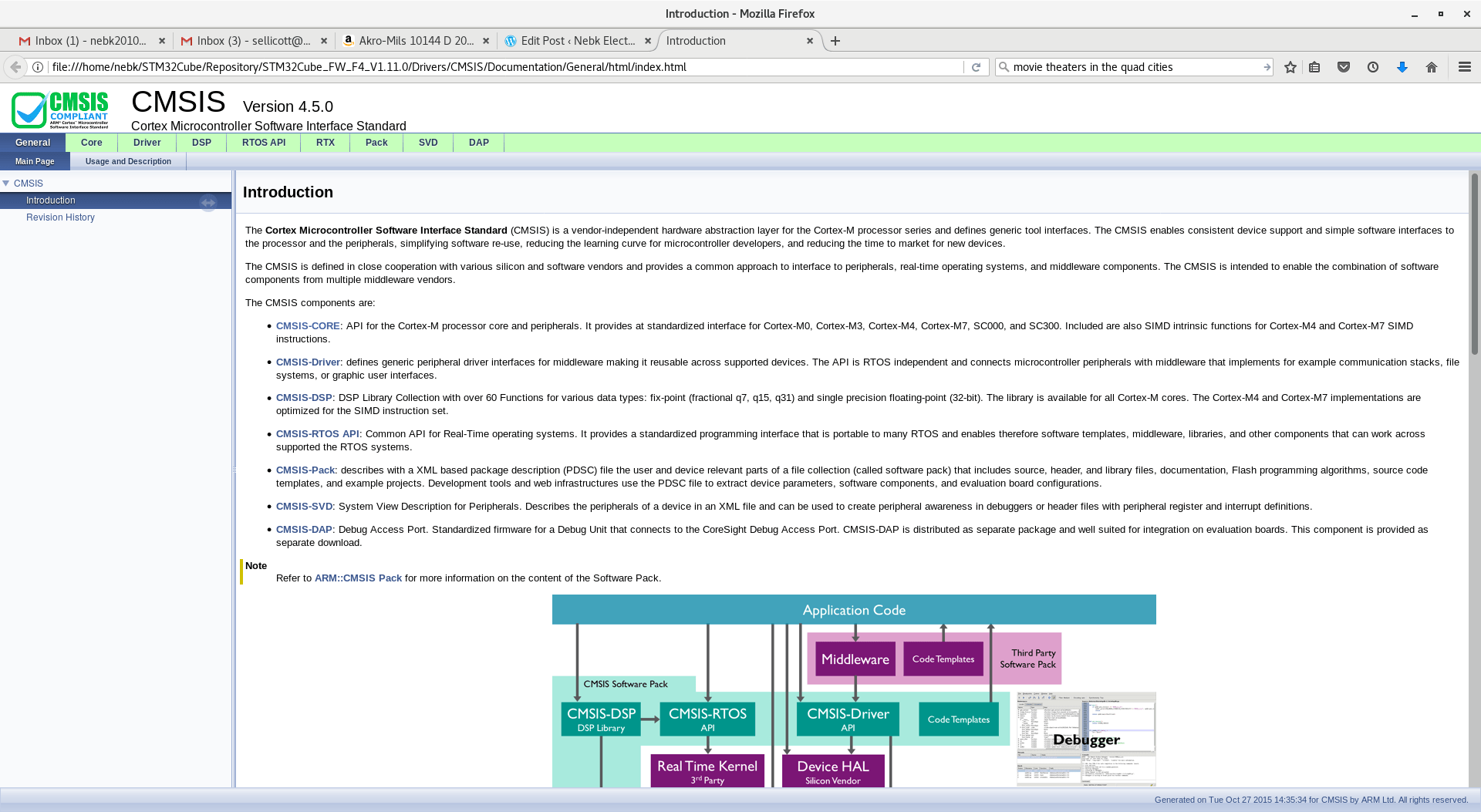The height and width of the screenshot is (812, 1481).
Task: Follow the CMSIS-Driver link
Action: pos(308,362)
